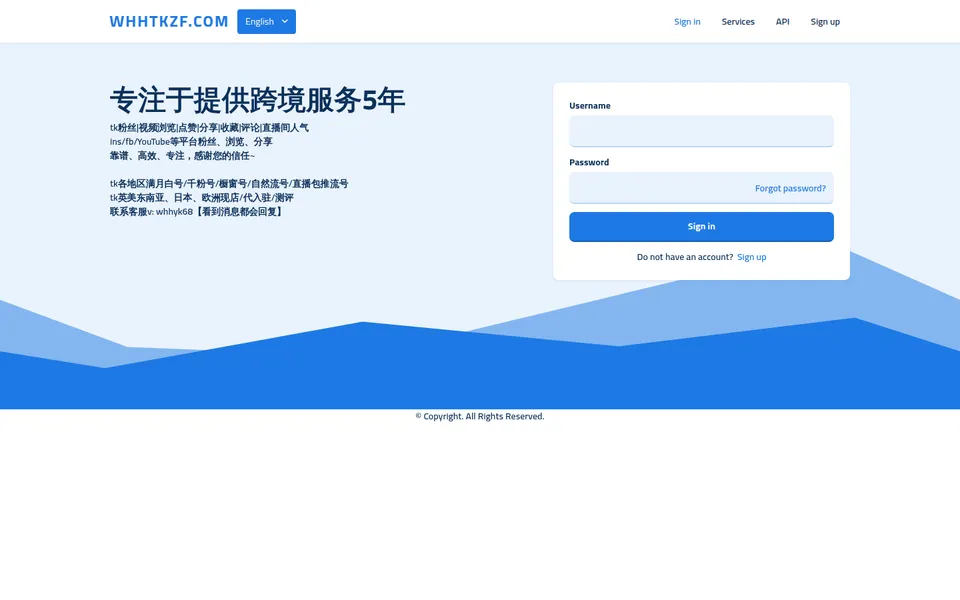The width and height of the screenshot is (960, 600).
Task: Open the English language dropdown
Action: tap(266, 21)
